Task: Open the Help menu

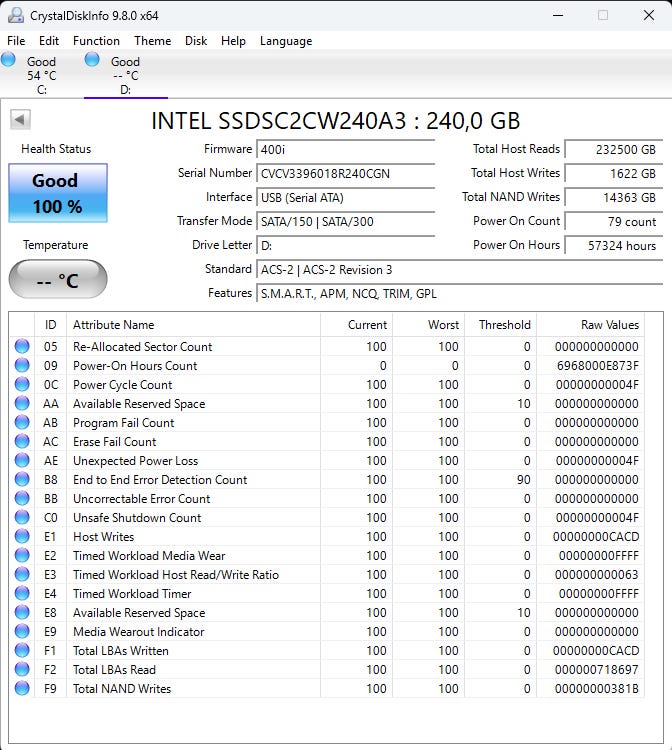Action: (x=233, y=41)
